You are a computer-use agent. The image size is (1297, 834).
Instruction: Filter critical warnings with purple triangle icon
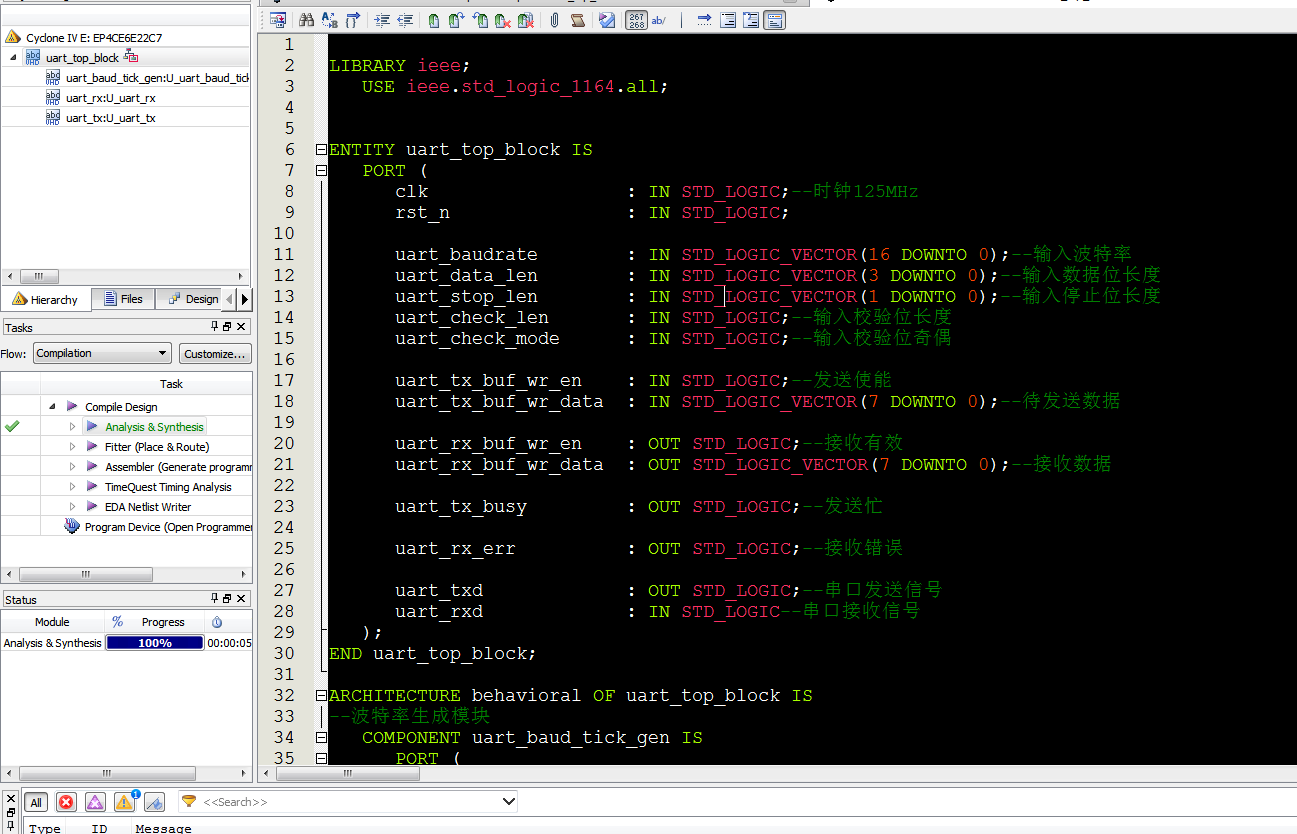click(x=95, y=802)
